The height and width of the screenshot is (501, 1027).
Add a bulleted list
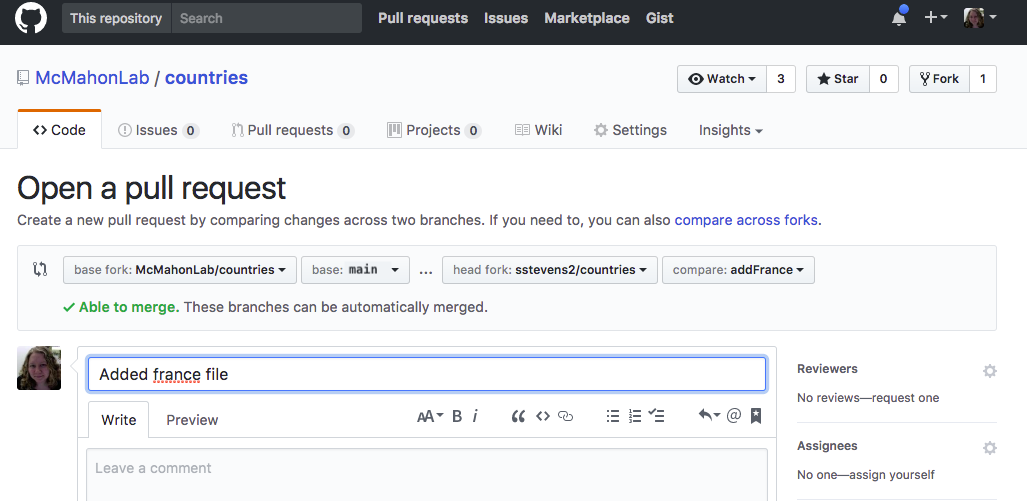612,416
